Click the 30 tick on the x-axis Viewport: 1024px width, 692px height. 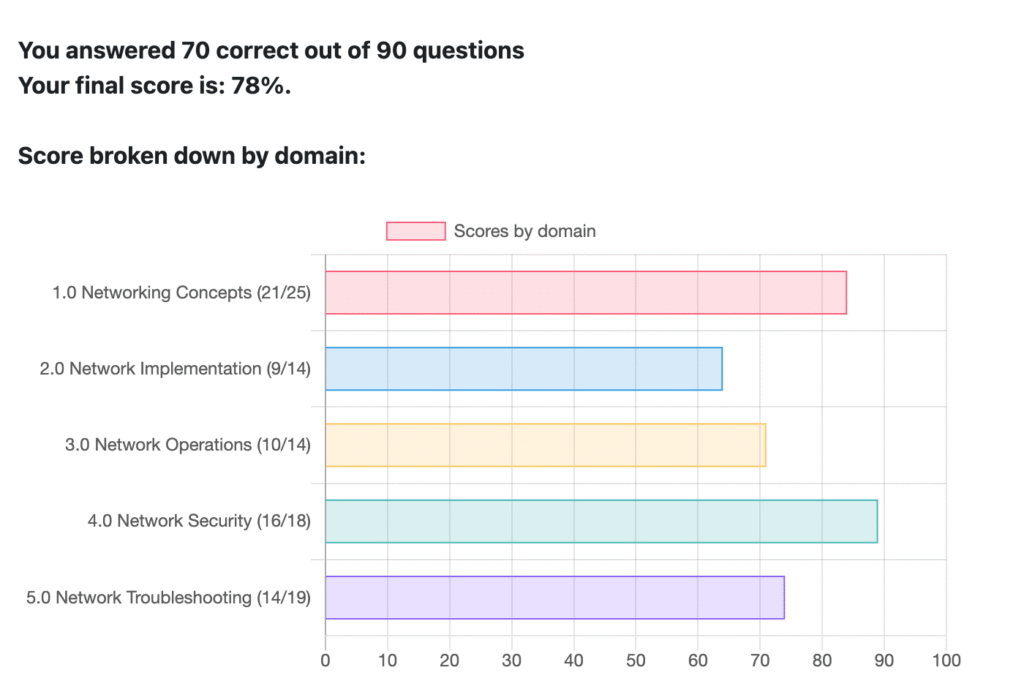(511, 660)
